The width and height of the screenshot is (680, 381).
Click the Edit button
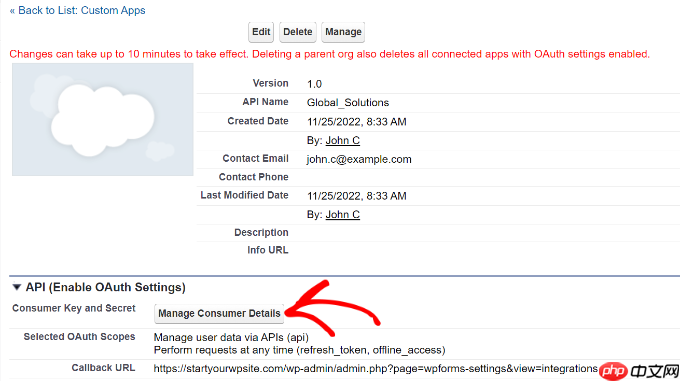[x=261, y=32]
